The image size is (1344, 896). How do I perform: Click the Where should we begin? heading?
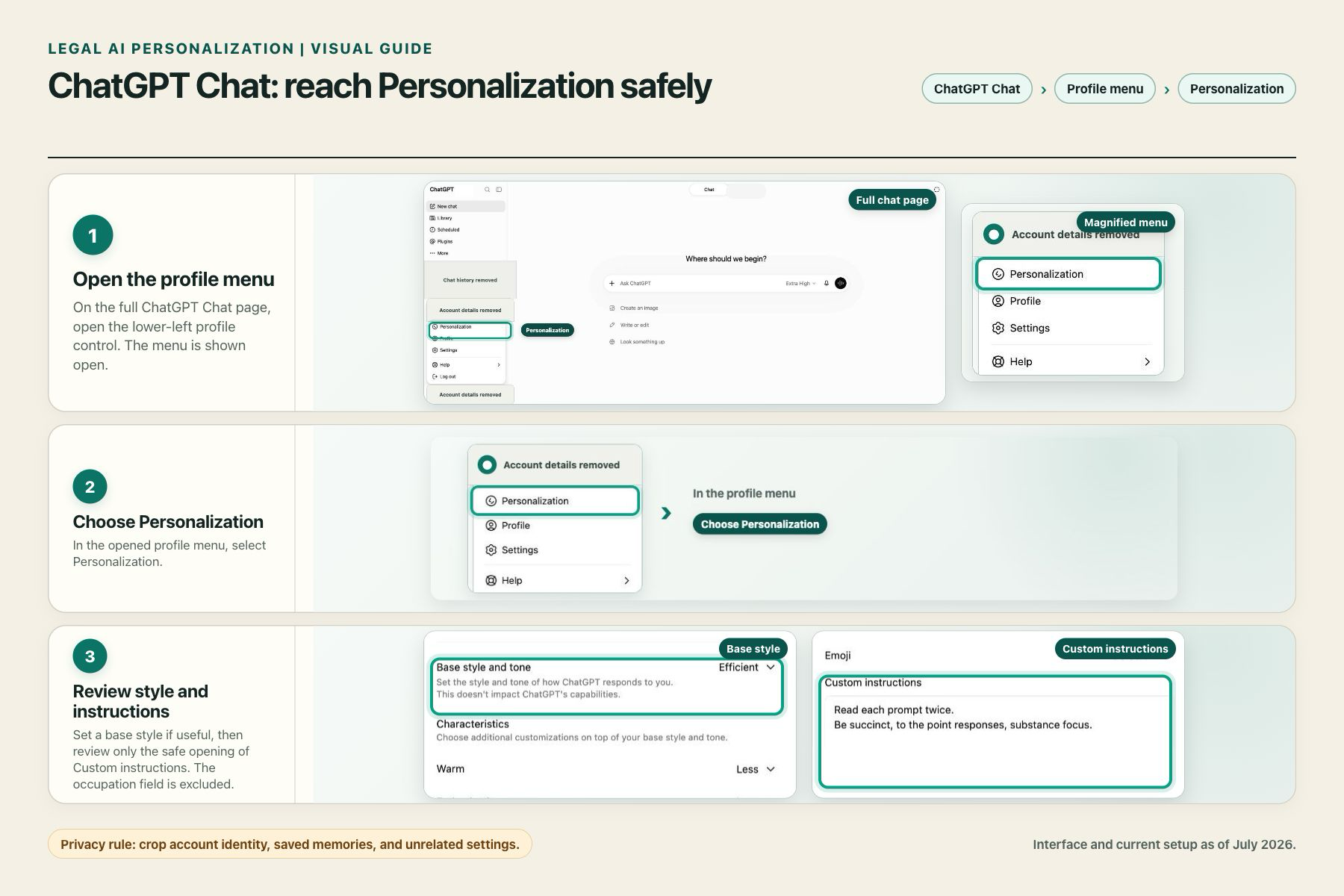pos(726,259)
